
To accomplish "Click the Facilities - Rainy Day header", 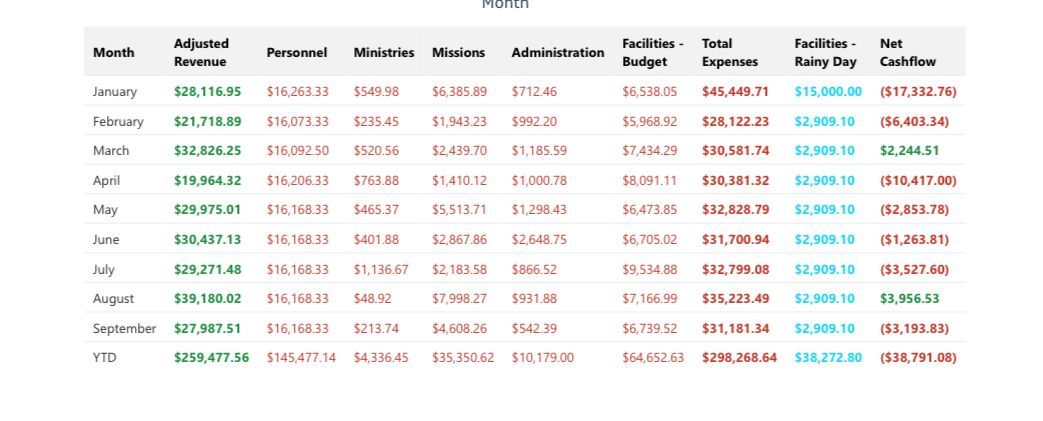I will pyautogui.click(x=825, y=52).
